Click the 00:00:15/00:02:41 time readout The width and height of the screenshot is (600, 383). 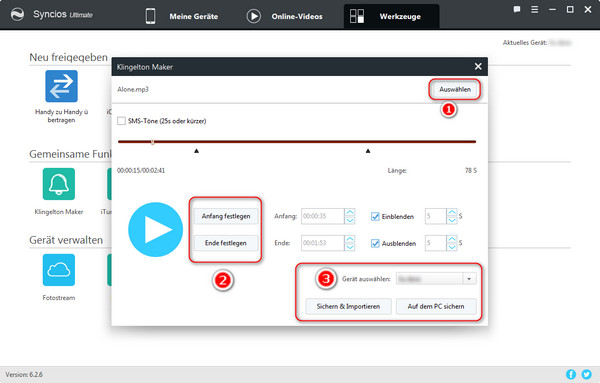[141, 171]
